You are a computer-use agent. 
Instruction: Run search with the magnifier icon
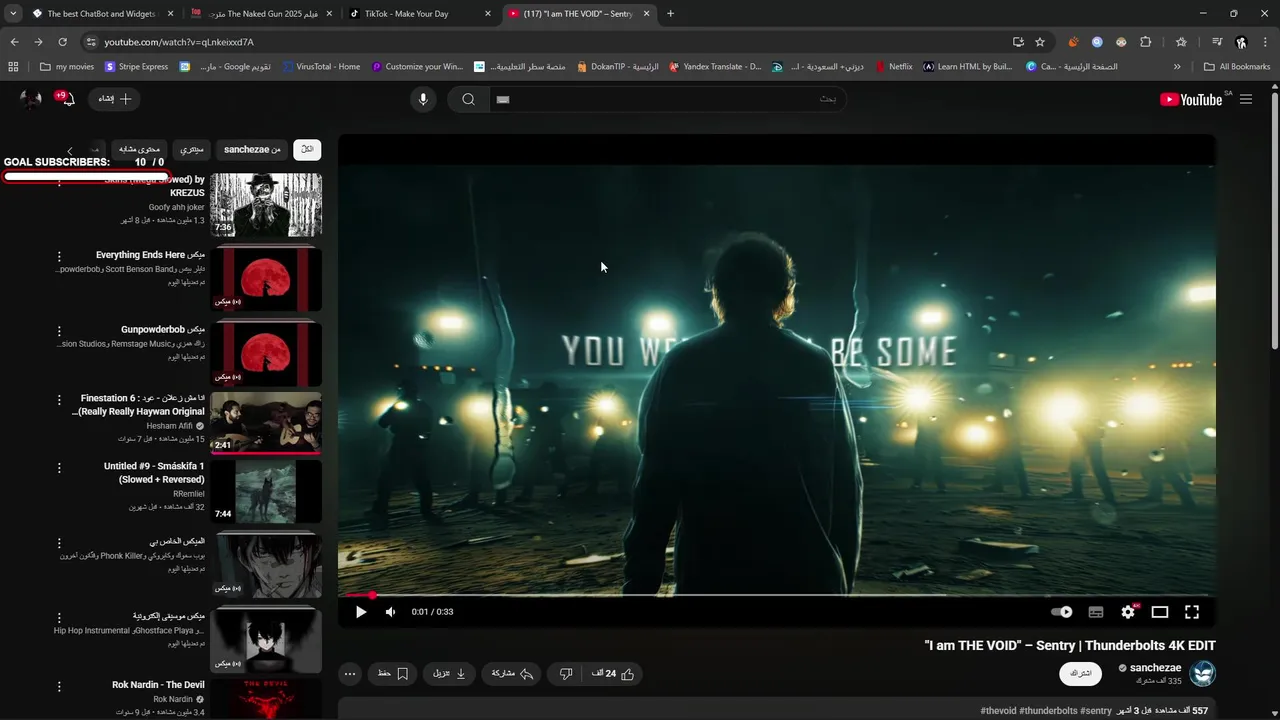pos(468,99)
